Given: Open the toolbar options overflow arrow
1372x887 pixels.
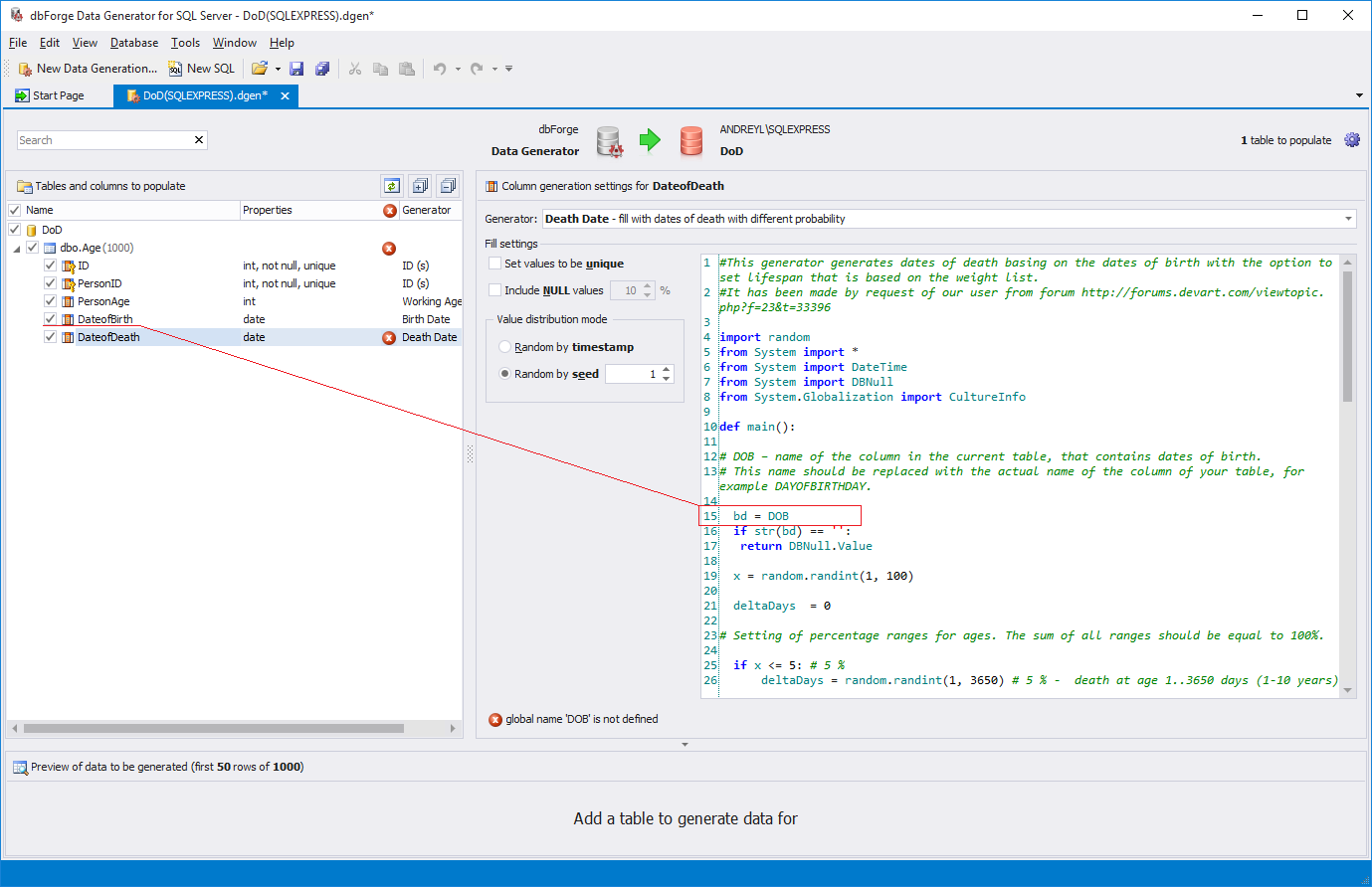Looking at the screenshot, I should click(508, 69).
